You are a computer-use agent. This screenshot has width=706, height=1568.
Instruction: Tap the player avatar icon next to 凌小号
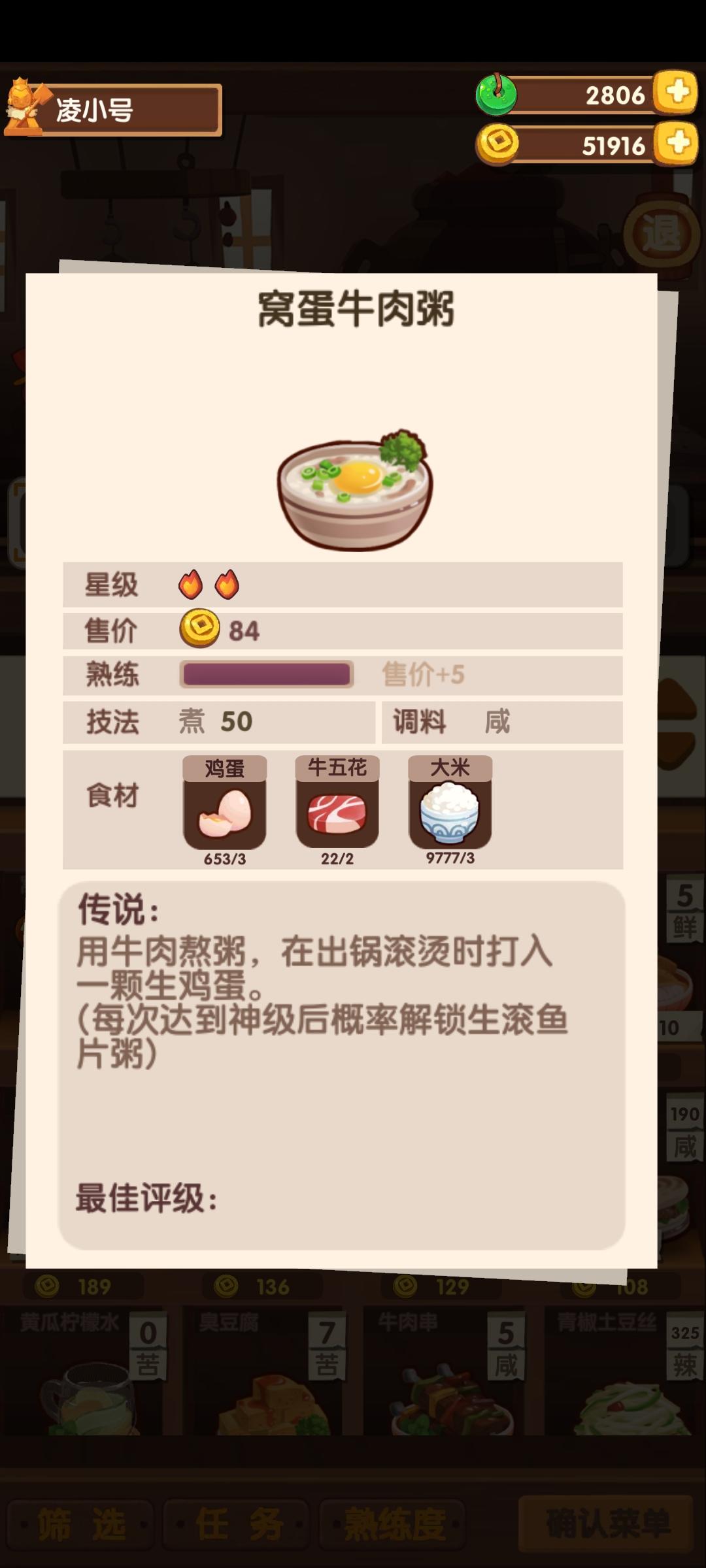coord(25,107)
